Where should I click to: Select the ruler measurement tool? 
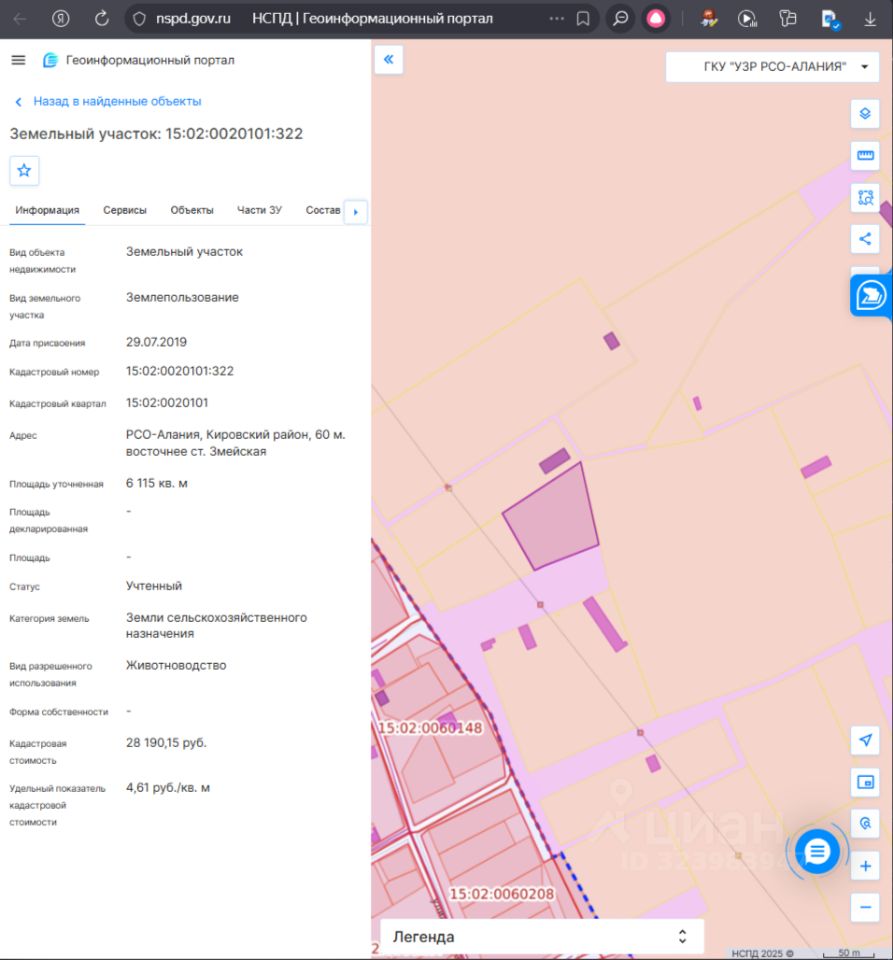[x=865, y=156]
